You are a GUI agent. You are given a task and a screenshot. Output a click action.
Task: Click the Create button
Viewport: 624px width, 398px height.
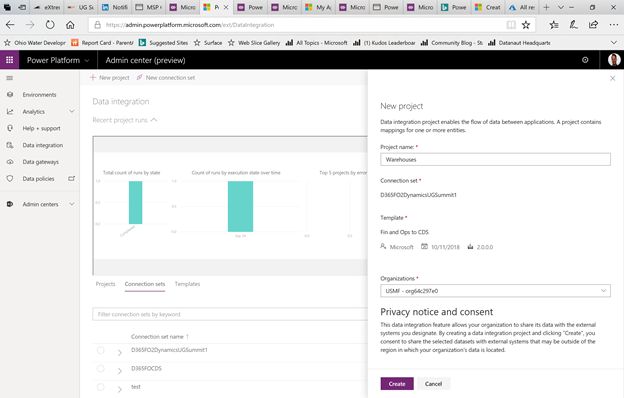click(397, 384)
